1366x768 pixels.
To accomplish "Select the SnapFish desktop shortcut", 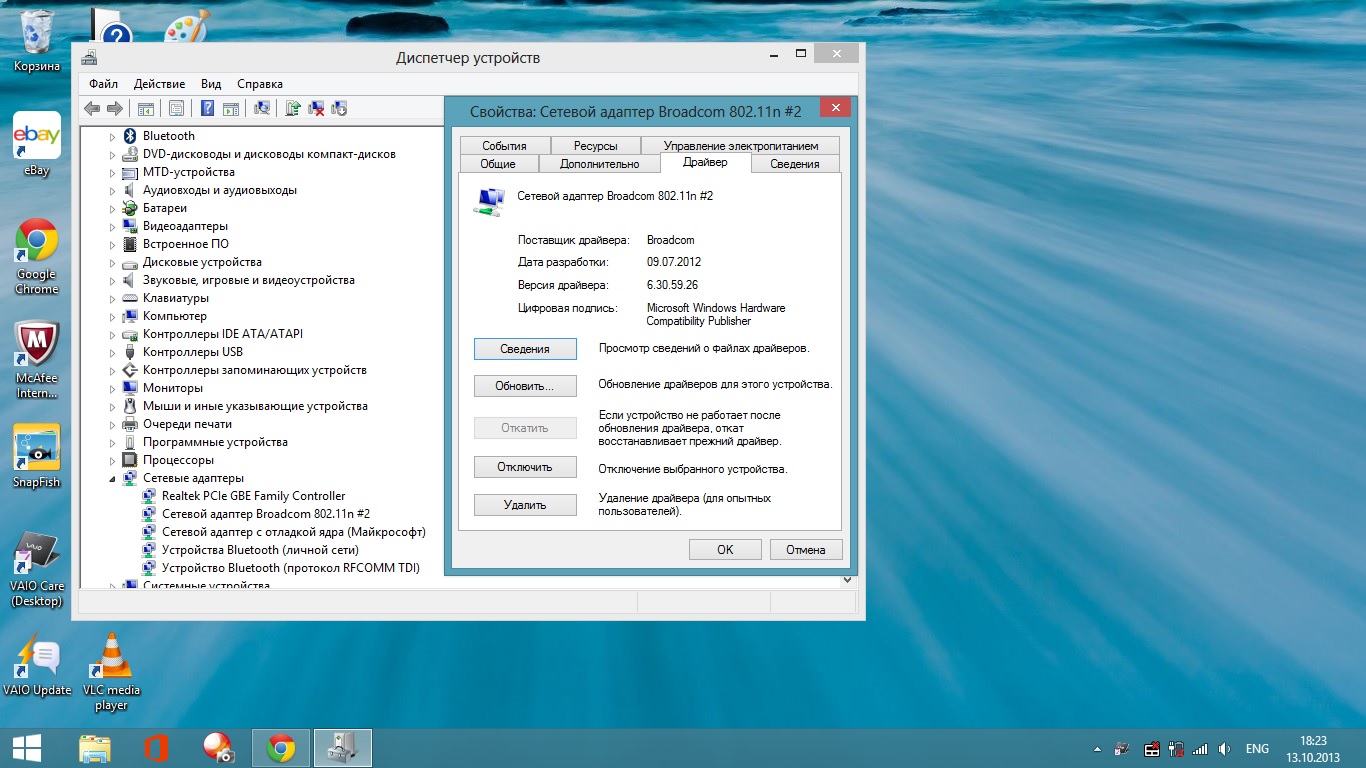I will click(37, 456).
